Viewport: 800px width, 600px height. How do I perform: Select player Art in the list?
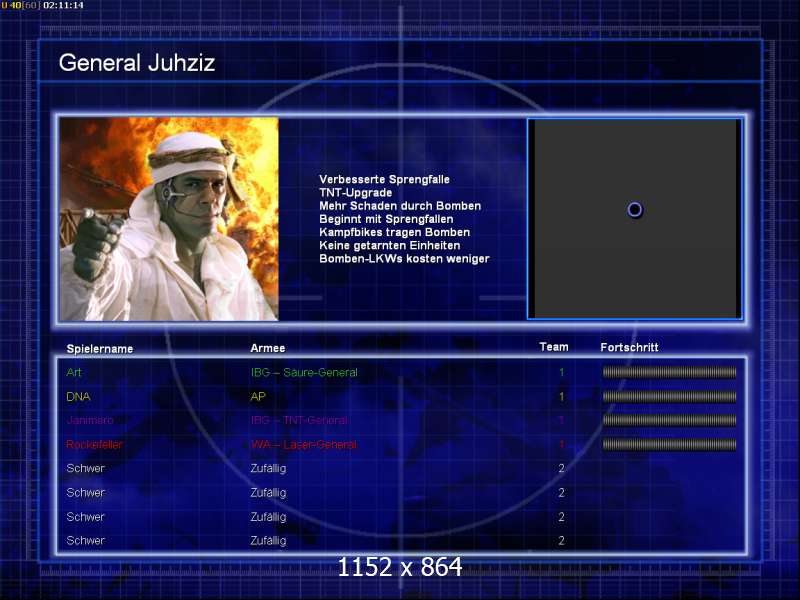pyautogui.click(x=74, y=373)
